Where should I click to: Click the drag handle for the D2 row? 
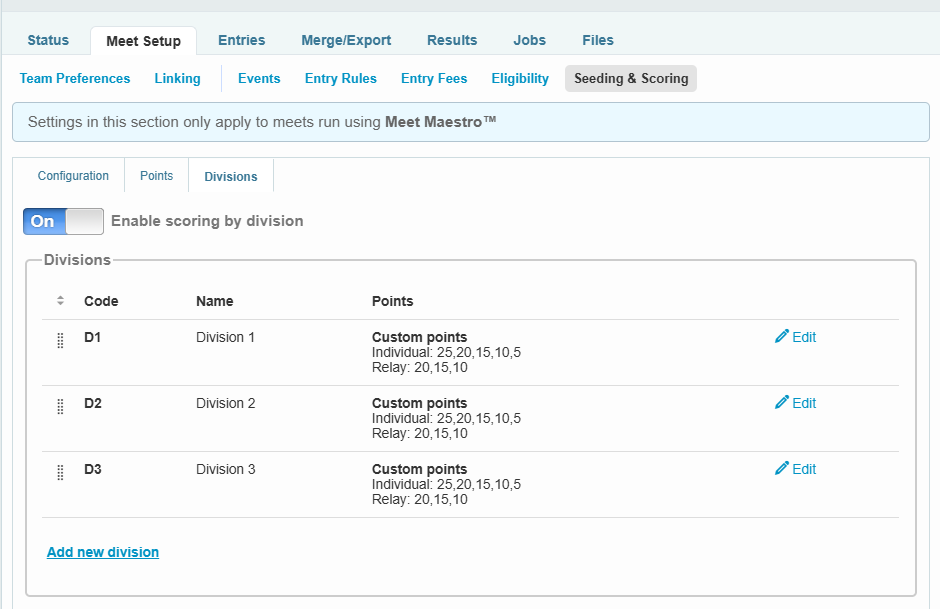click(60, 406)
